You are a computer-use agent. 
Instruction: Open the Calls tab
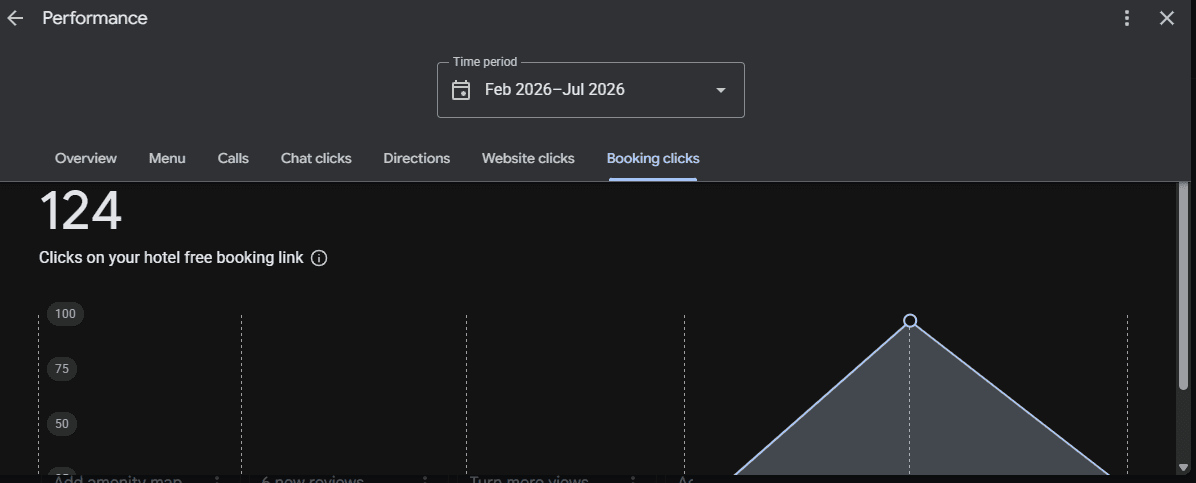pyautogui.click(x=233, y=159)
